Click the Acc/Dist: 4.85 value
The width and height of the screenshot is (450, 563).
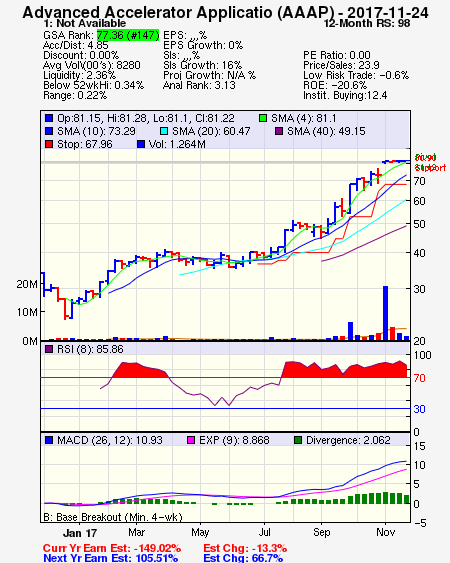click(76, 45)
